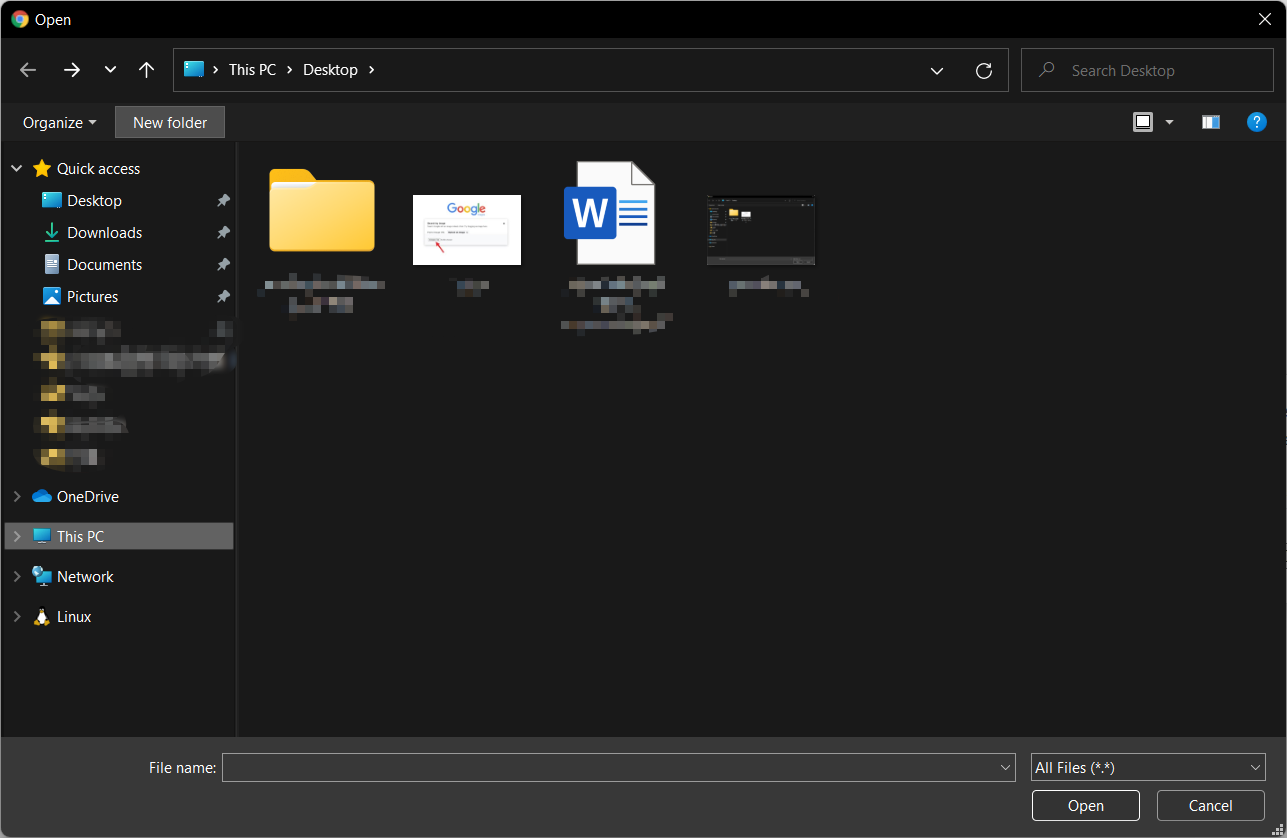Viewport: 1287px width, 838px height.
Task: Navigate to This PC via breadcrumb
Action: point(253,69)
